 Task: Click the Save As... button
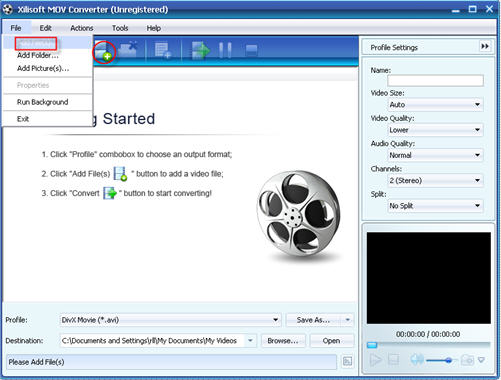pyautogui.click(x=313, y=320)
